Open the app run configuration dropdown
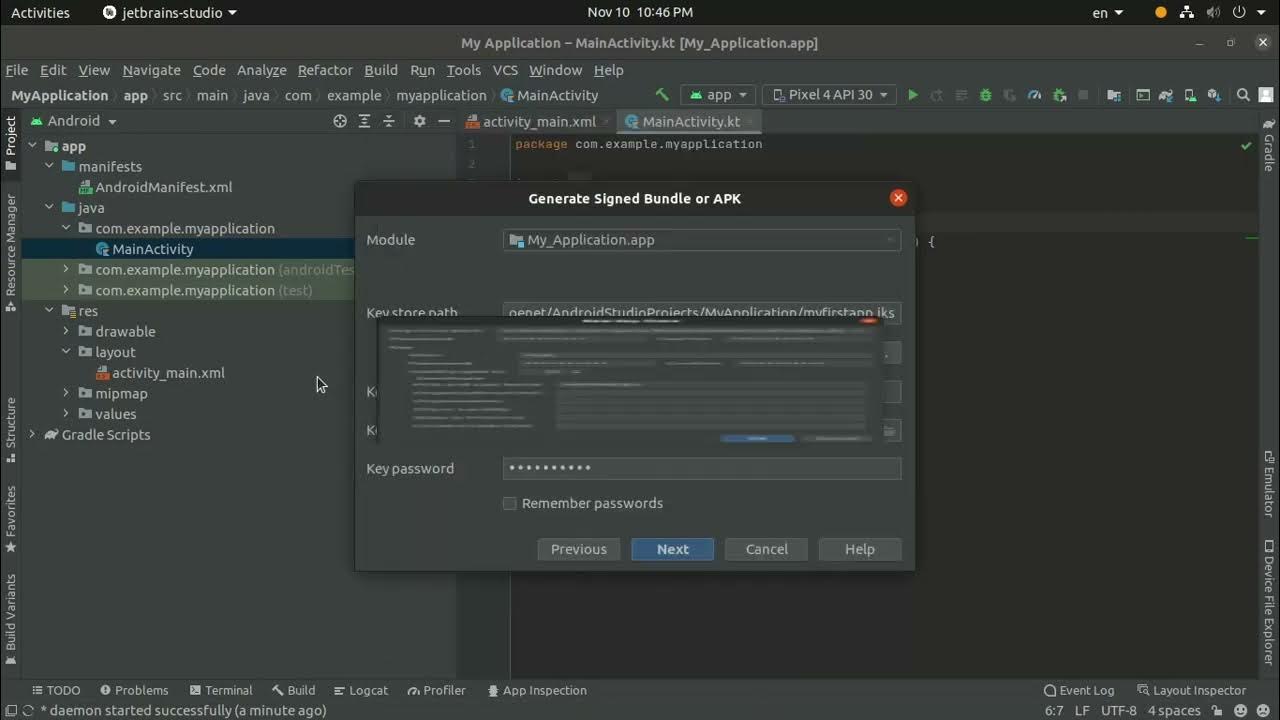1280x720 pixels. click(719, 95)
